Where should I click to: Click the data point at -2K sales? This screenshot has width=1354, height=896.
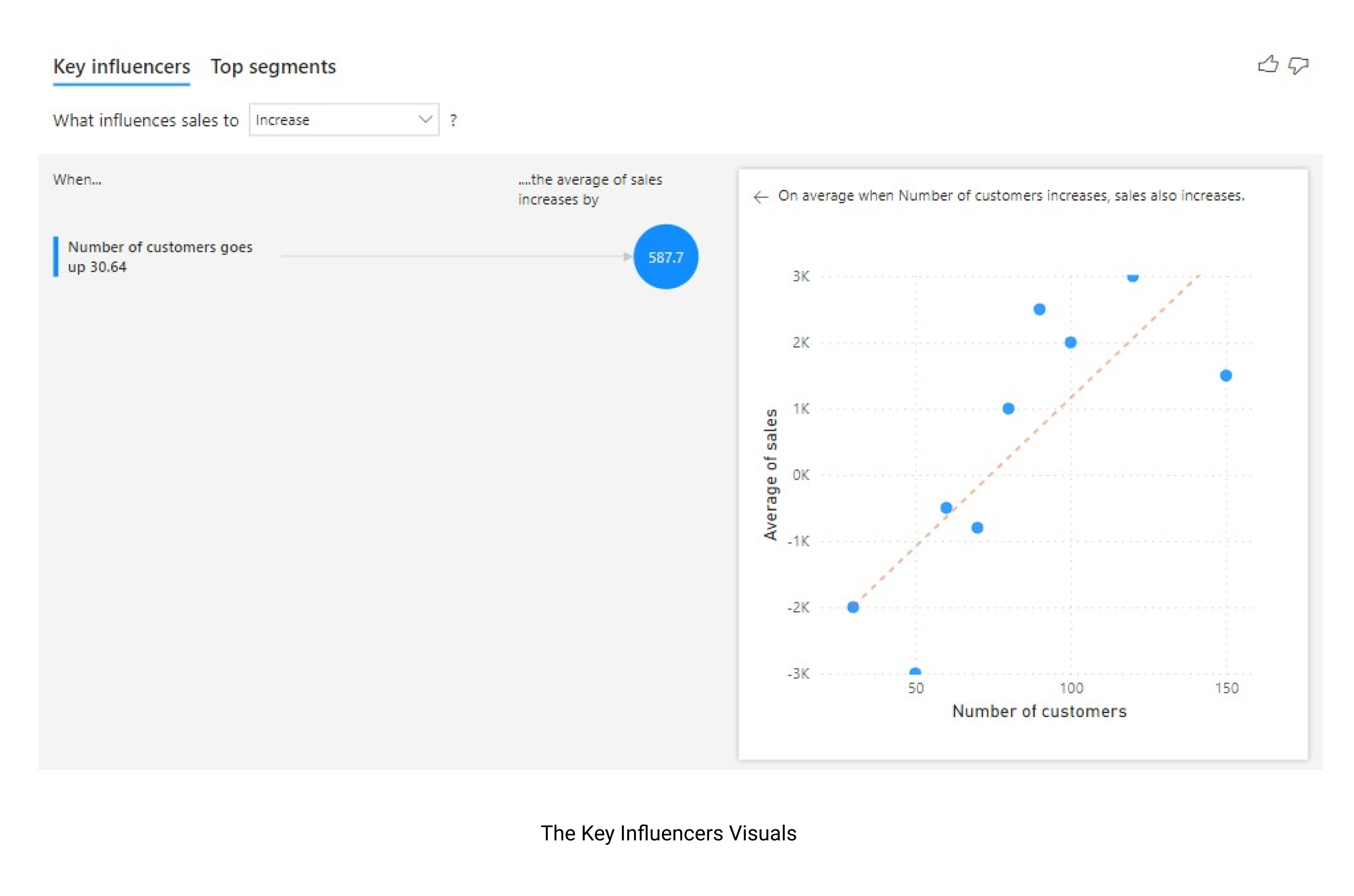[853, 607]
